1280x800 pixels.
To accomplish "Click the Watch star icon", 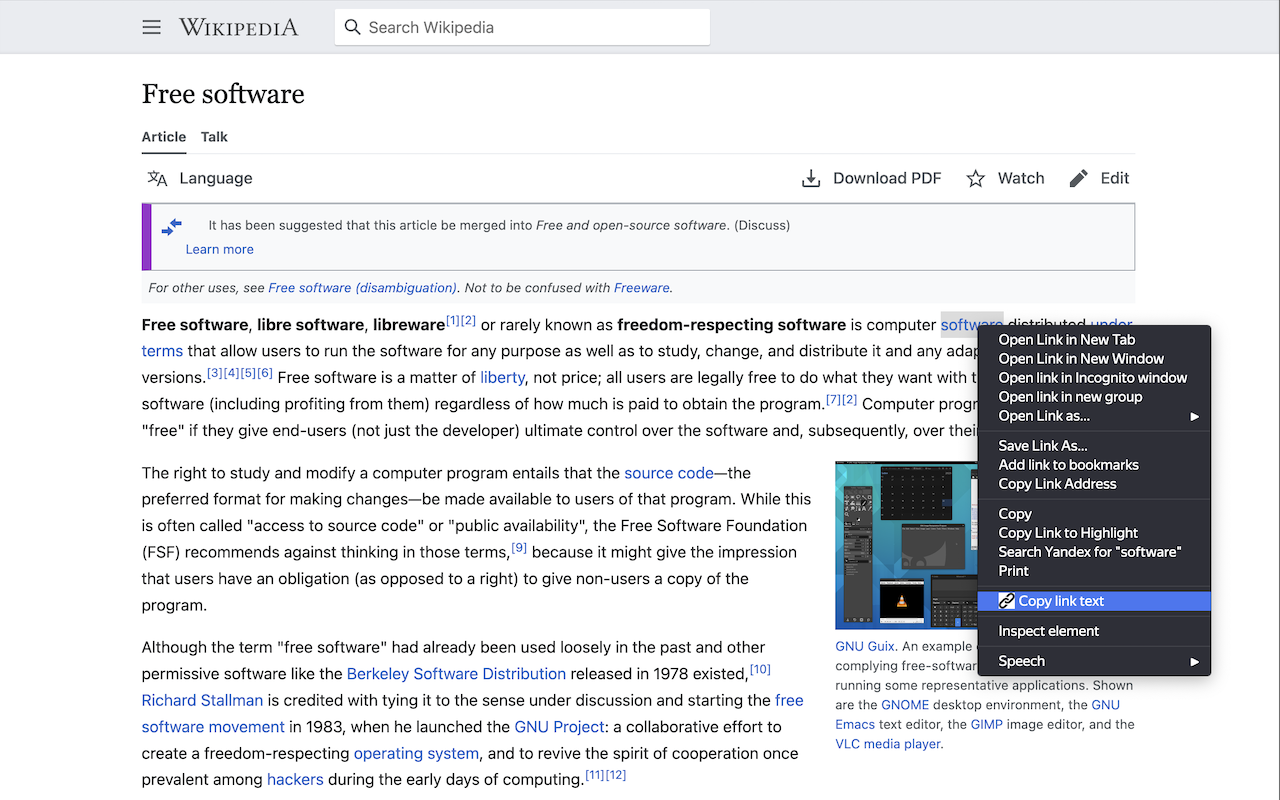I will tap(975, 178).
